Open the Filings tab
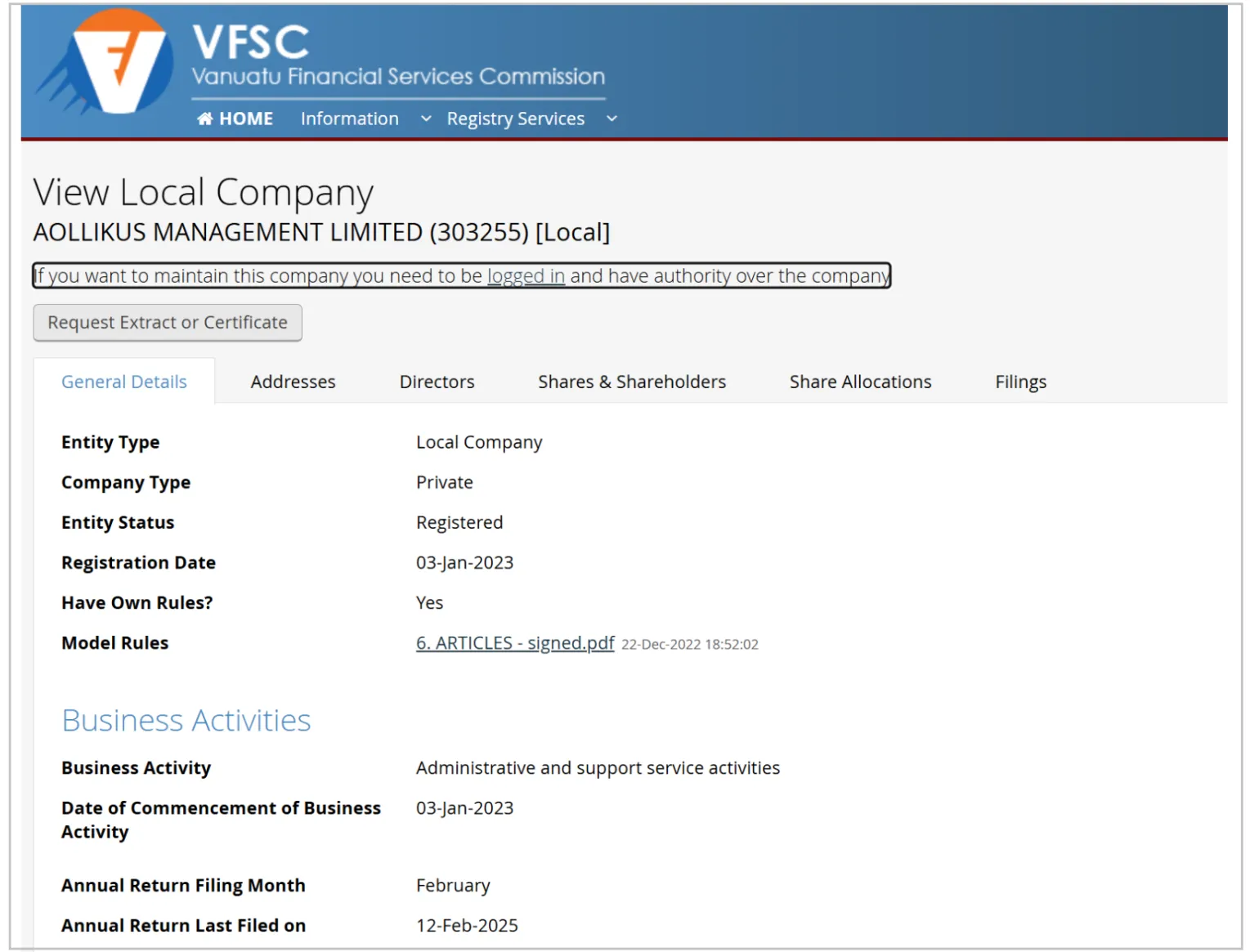Image resolution: width=1250 pixels, height=952 pixels. [1021, 382]
